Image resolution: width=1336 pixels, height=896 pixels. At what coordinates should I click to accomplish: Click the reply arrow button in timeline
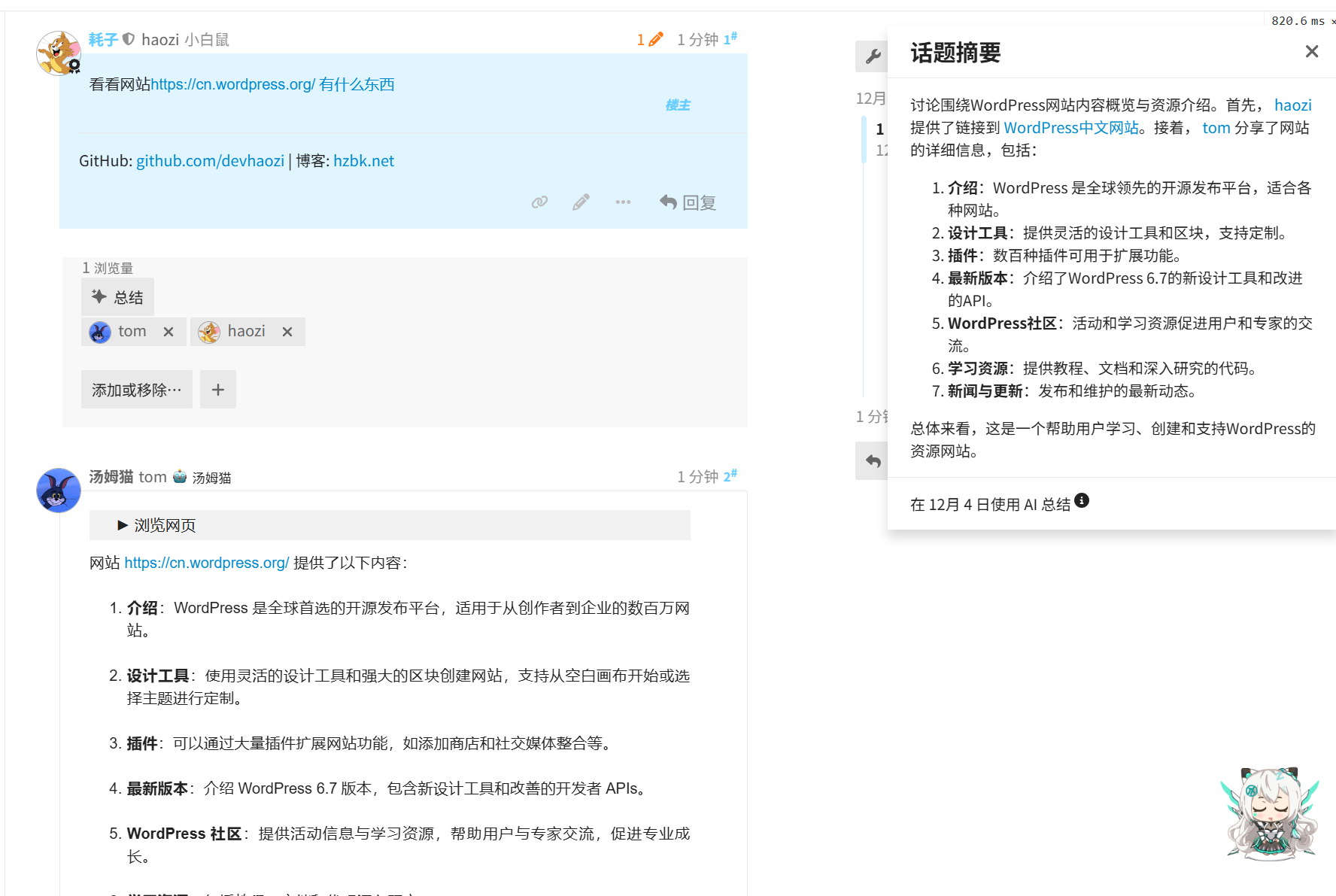pyautogui.click(x=873, y=460)
